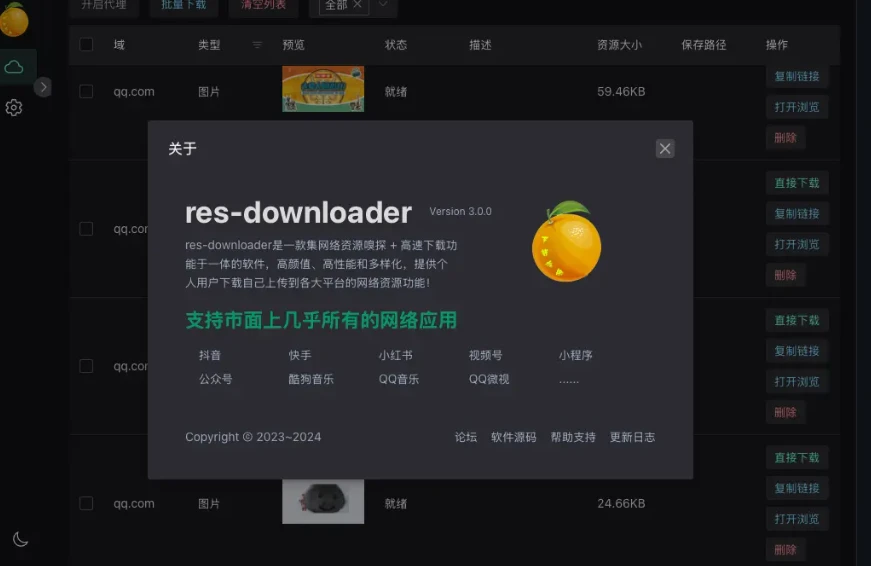Close the 关于 dialog with X
Image resolution: width=871 pixels, height=566 pixels.
pos(665,149)
